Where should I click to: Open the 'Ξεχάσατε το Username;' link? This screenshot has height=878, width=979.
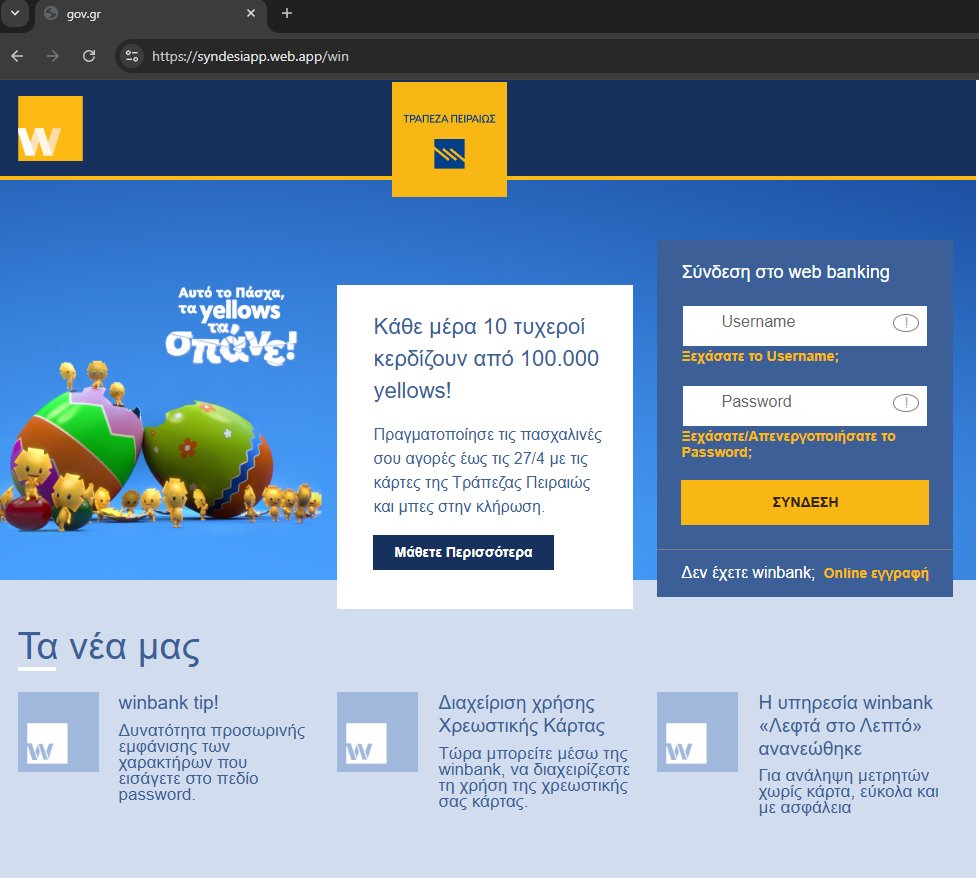pyautogui.click(x=760, y=356)
